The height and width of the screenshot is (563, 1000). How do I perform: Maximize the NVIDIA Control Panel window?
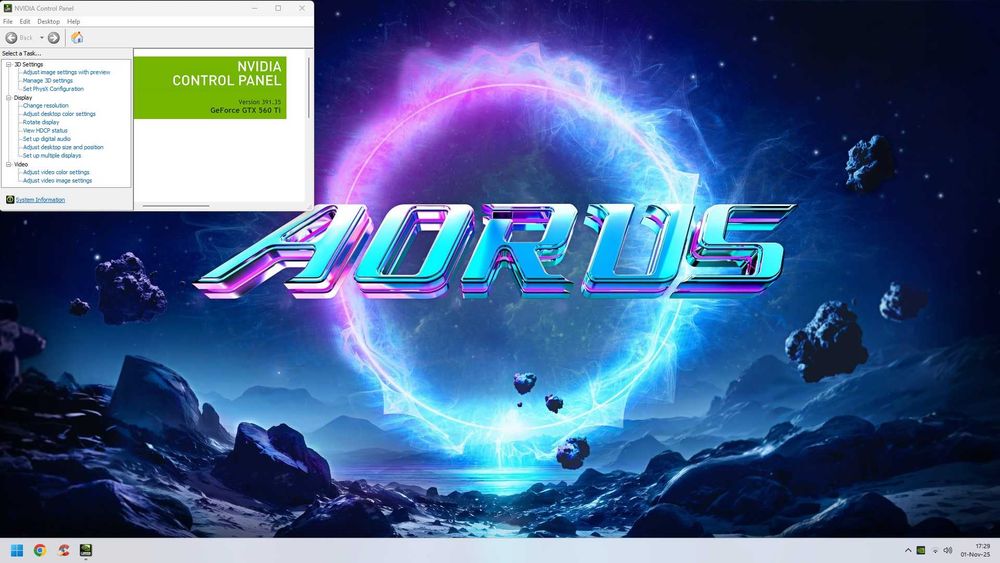(278, 8)
